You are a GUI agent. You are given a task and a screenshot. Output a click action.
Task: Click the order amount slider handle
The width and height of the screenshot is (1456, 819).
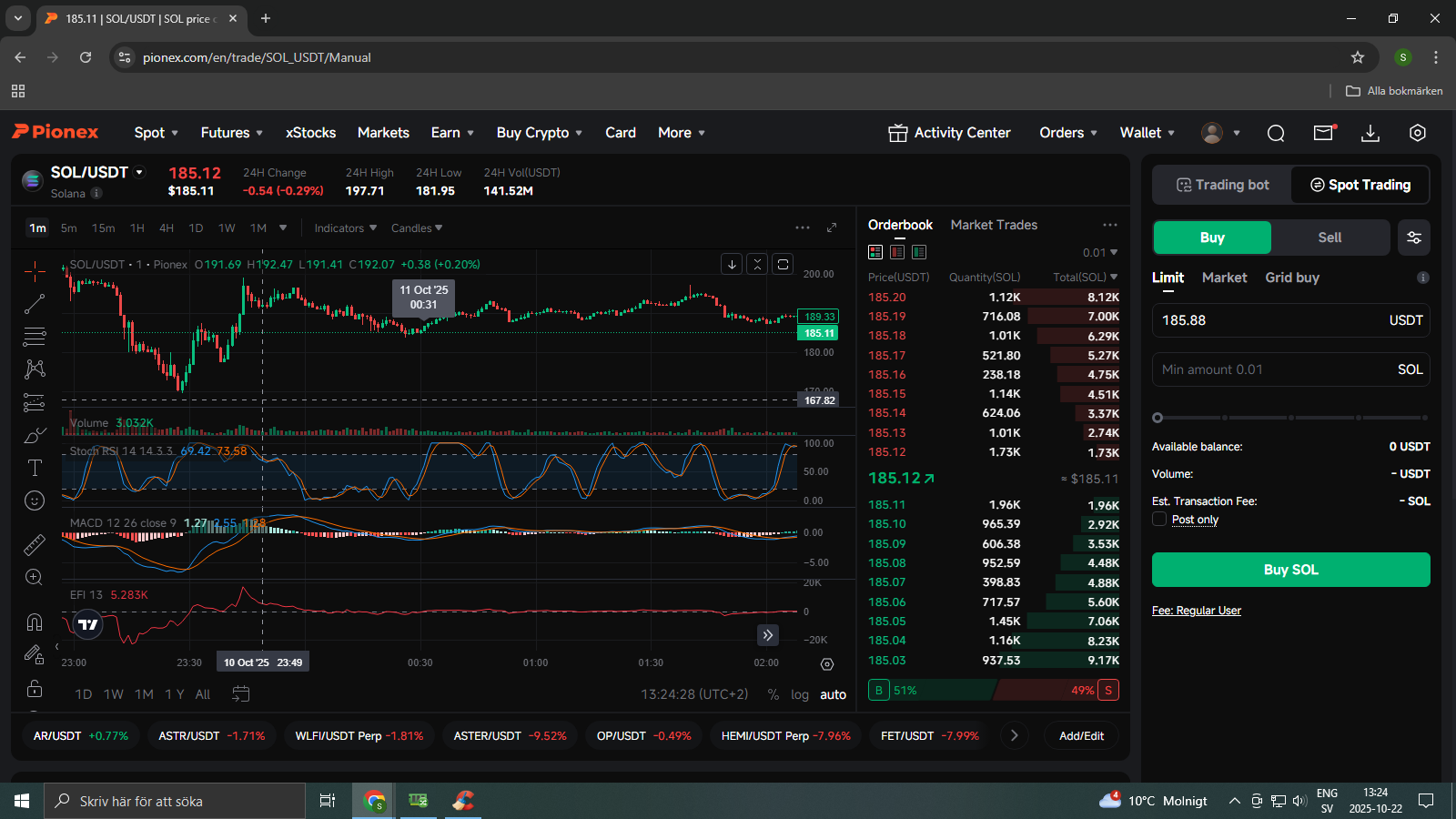point(1158,418)
